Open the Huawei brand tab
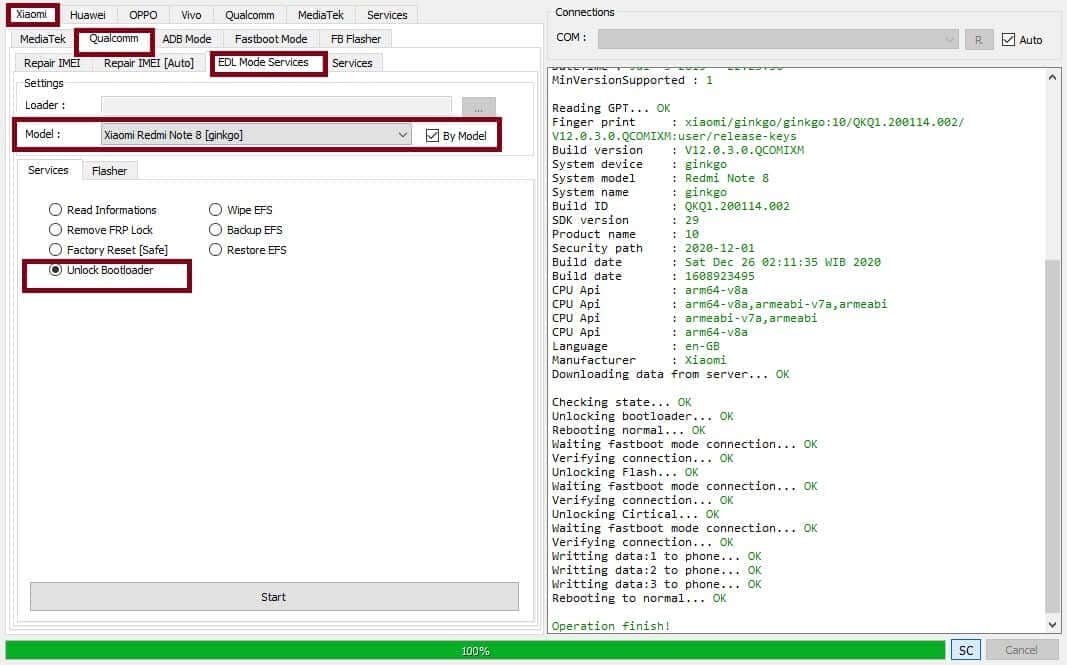Image resolution: width=1067 pixels, height=665 pixels. (x=88, y=15)
